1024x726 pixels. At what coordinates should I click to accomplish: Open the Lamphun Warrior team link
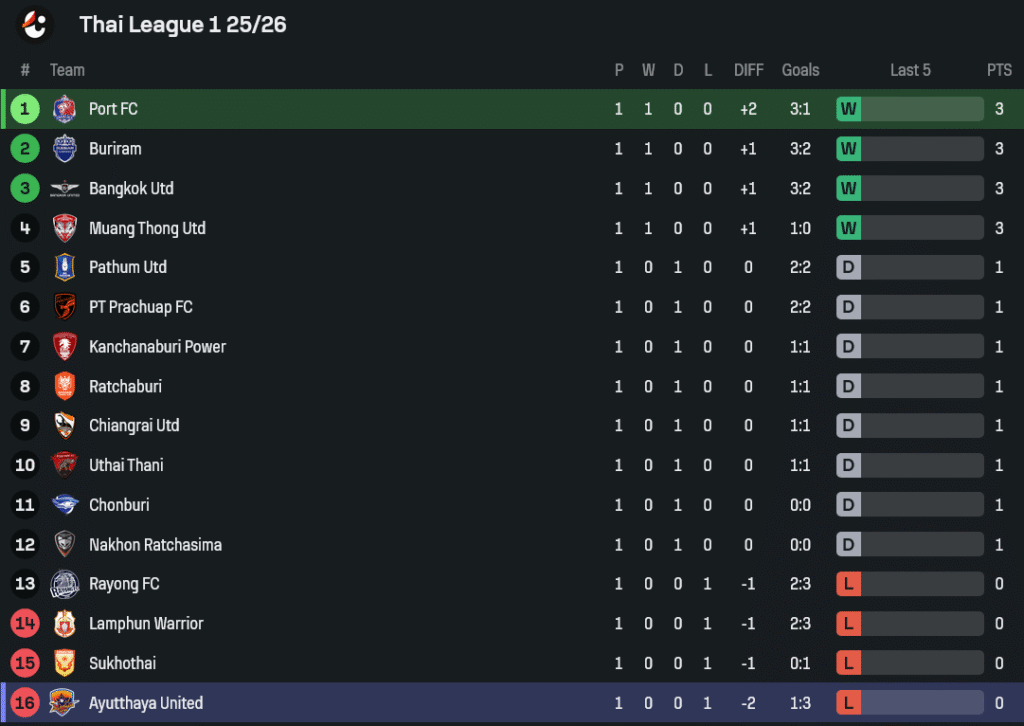tap(146, 623)
